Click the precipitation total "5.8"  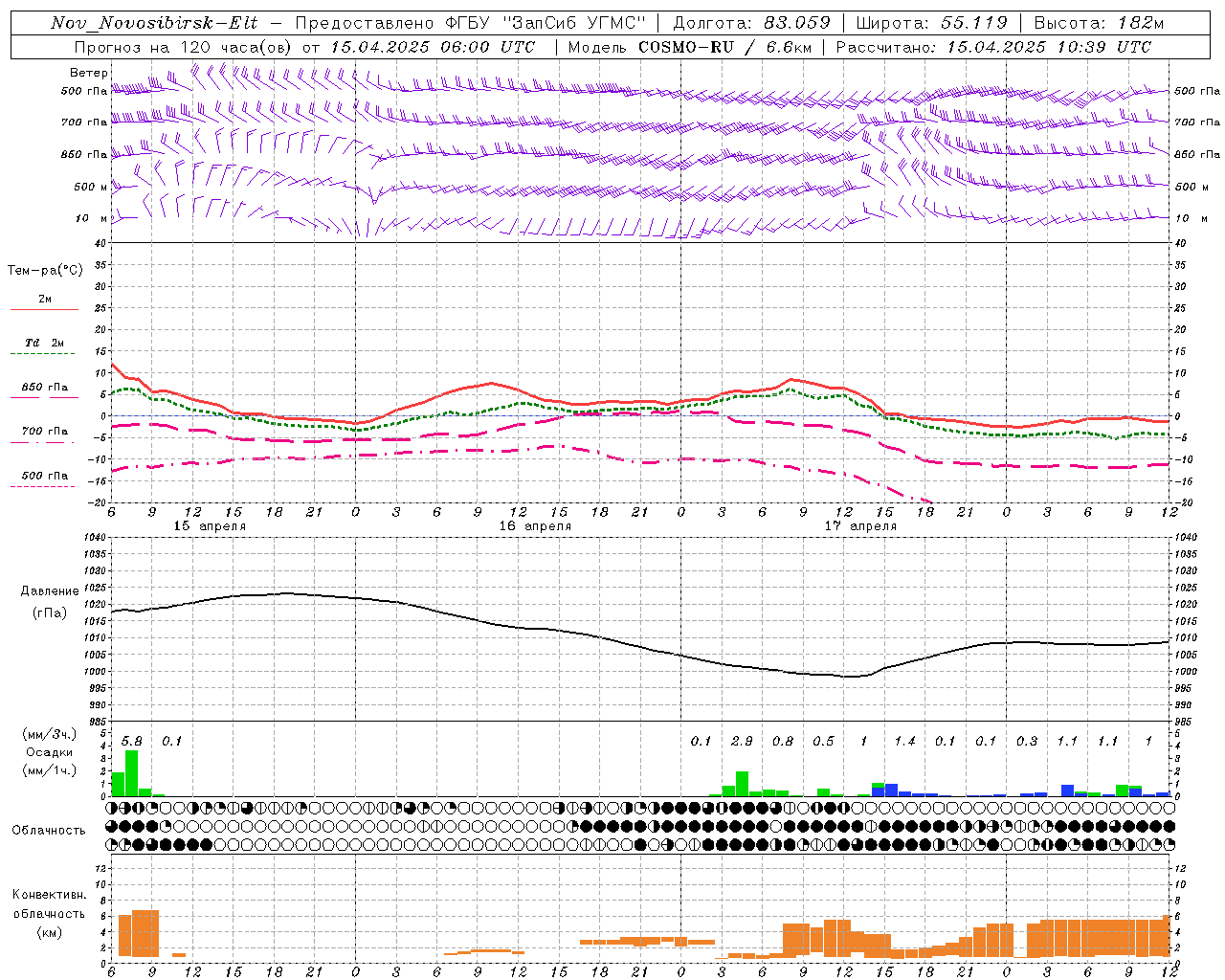click(132, 741)
